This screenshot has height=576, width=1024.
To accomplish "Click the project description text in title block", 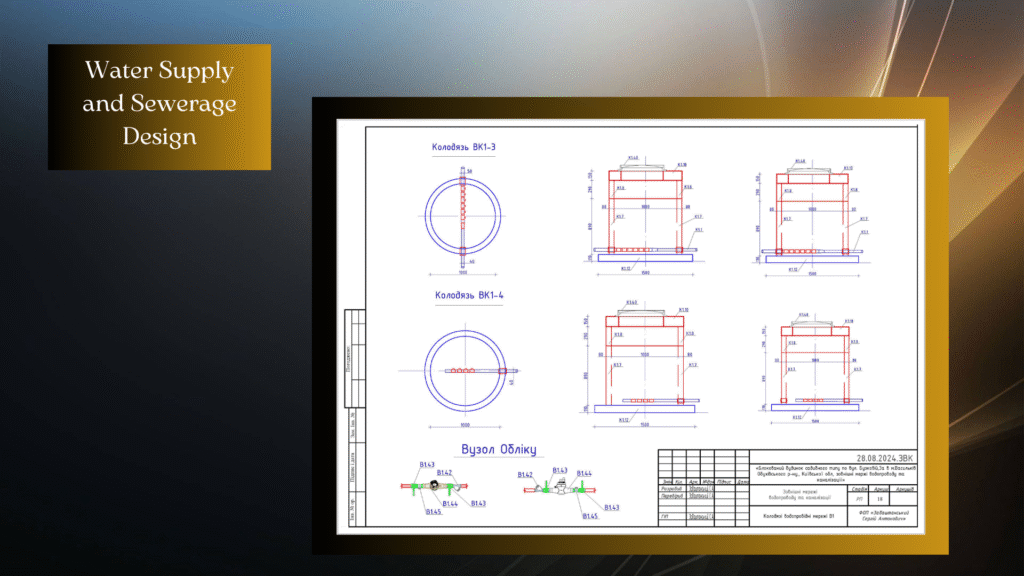I will (832, 473).
